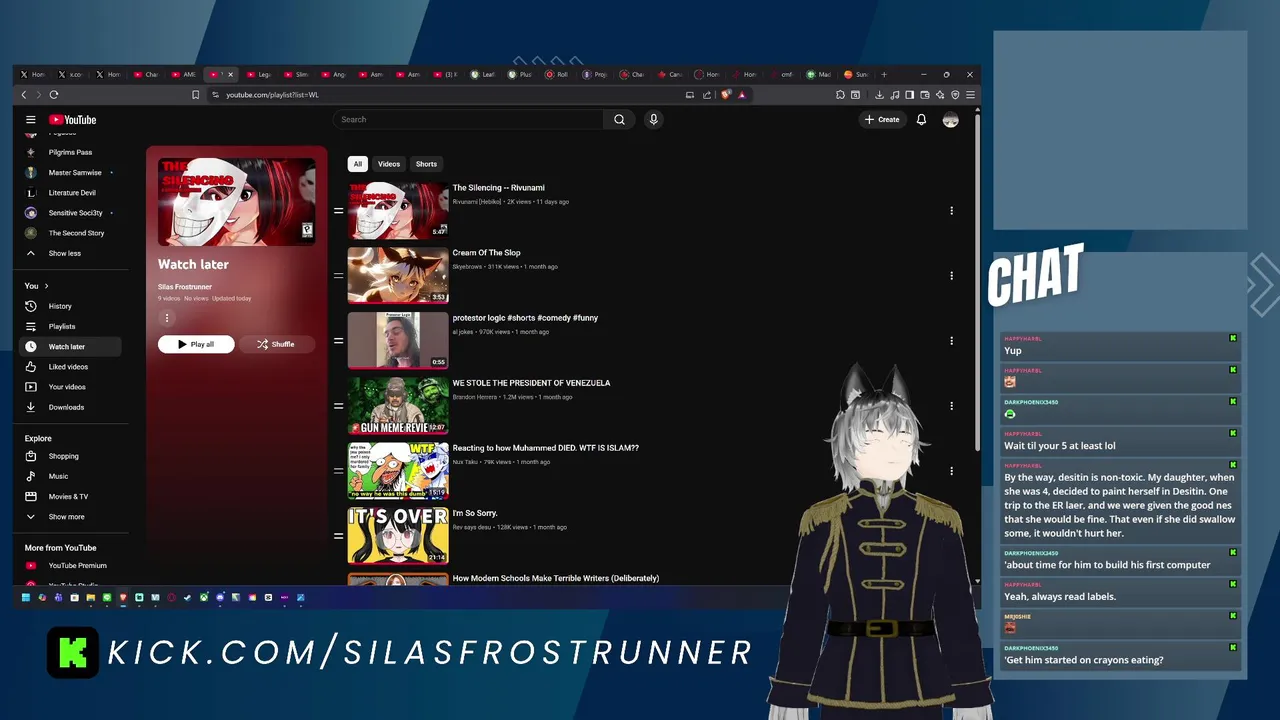
Task: Collapse subscriptions with Show less
Action: 69,253
